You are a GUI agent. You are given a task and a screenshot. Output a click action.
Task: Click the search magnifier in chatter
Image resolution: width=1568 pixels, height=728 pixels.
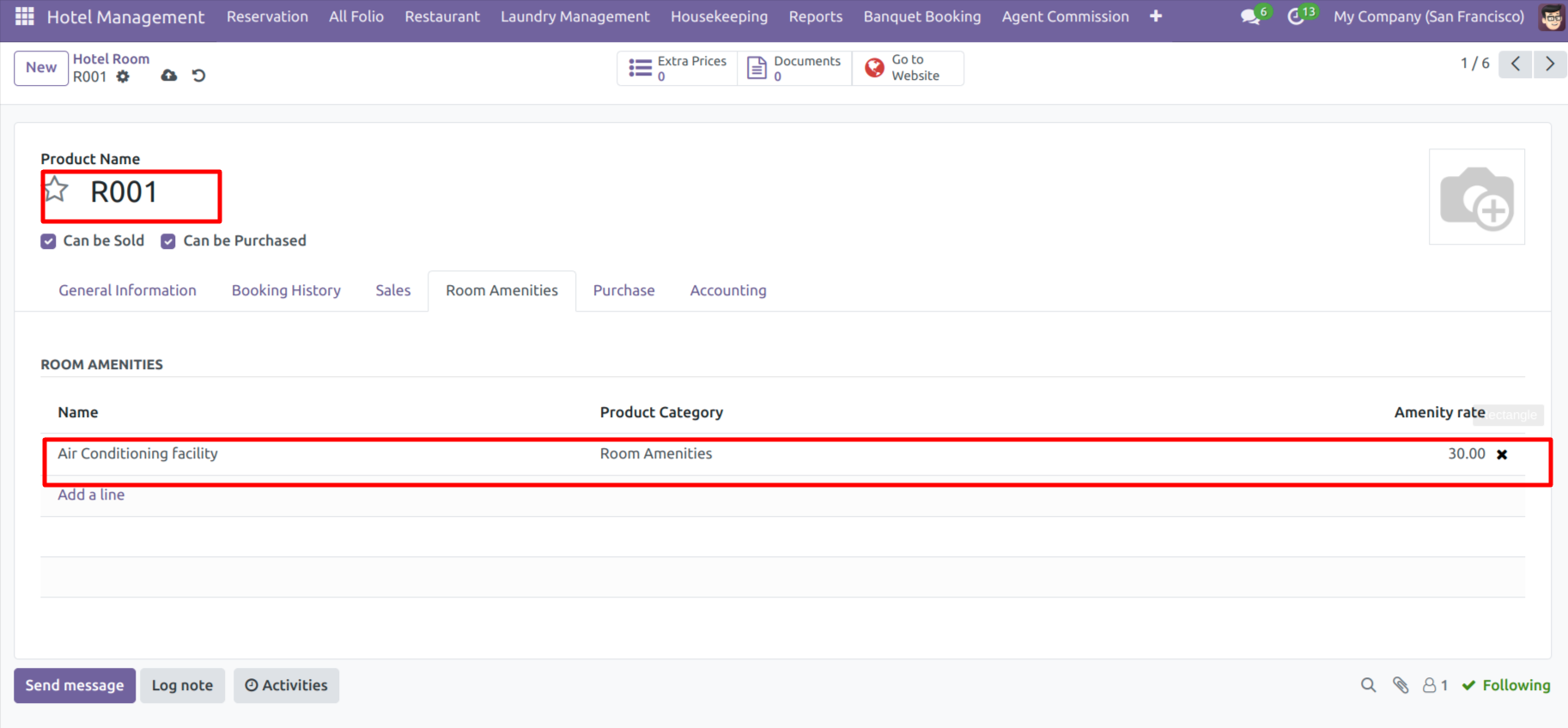pos(1368,685)
